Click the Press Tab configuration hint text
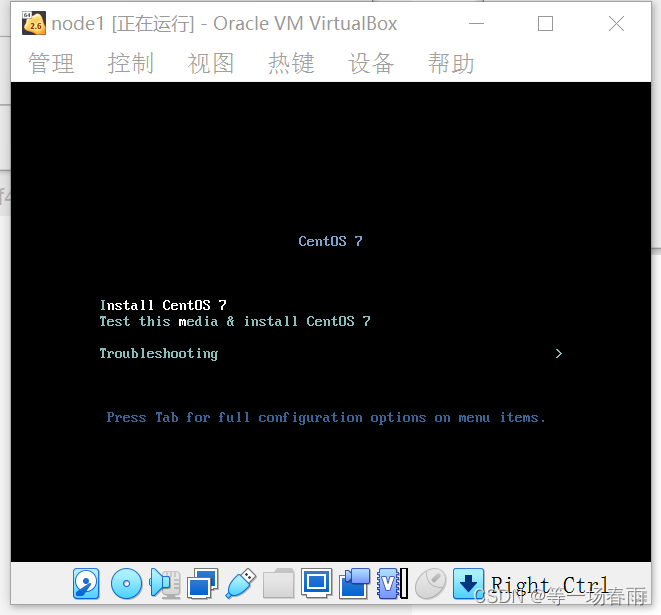 pyautogui.click(x=326, y=418)
